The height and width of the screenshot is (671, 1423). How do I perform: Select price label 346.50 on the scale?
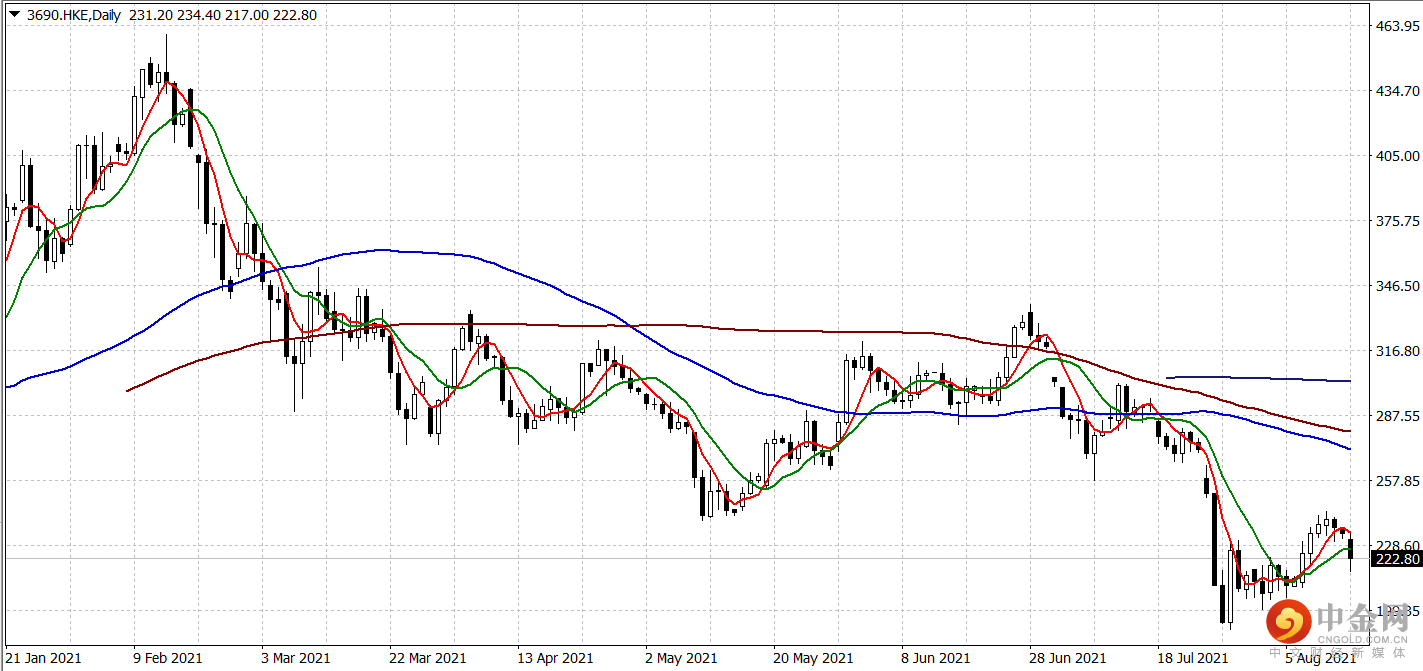1398,286
